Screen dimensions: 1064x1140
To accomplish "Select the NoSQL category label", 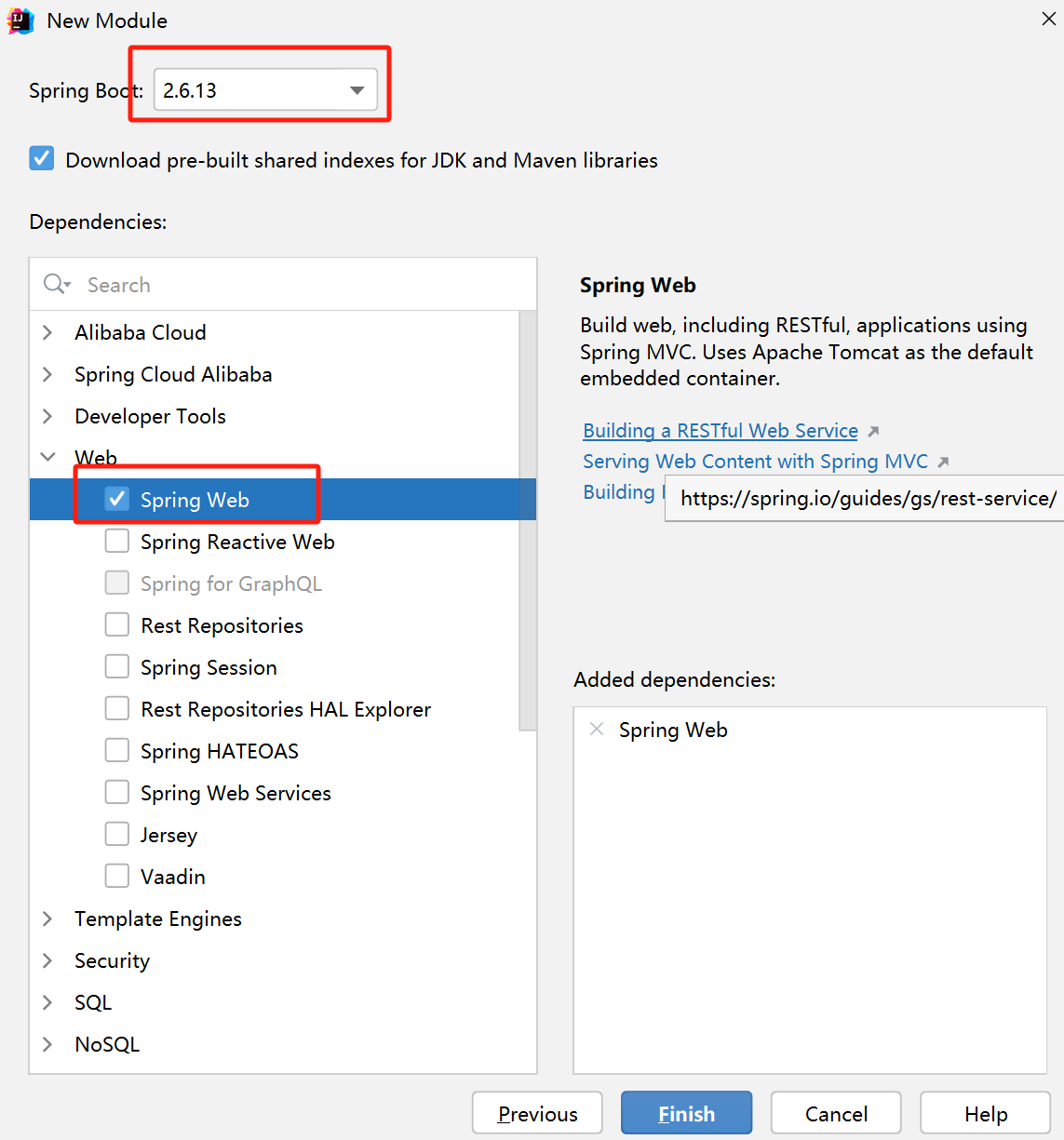I will click(x=107, y=1044).
